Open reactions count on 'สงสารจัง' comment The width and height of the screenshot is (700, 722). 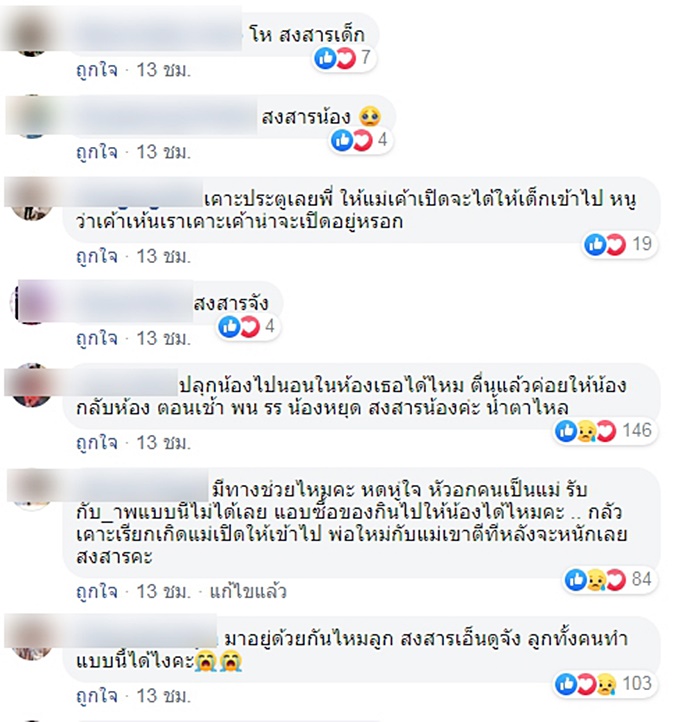click(248, 326)
